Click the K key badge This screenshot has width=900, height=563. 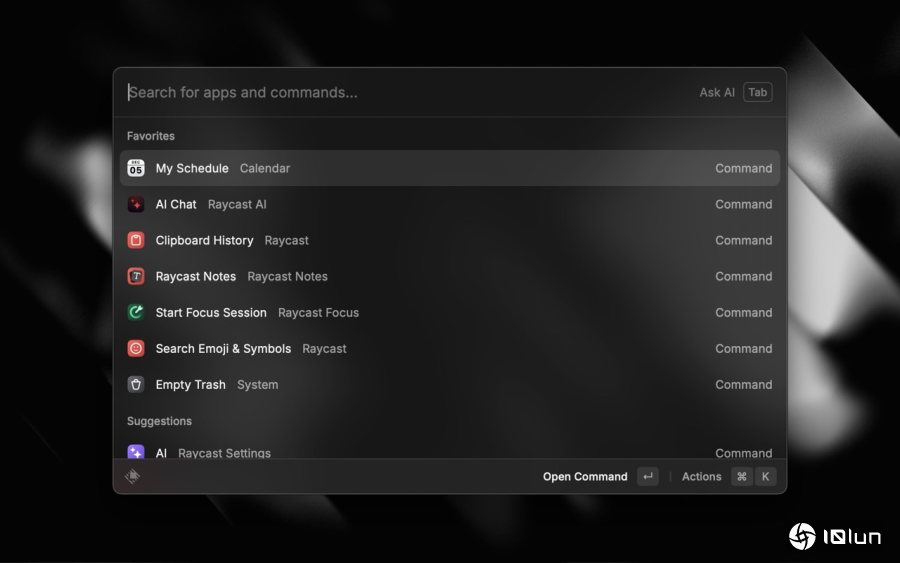pyautogui.click(x=765, y=477)
